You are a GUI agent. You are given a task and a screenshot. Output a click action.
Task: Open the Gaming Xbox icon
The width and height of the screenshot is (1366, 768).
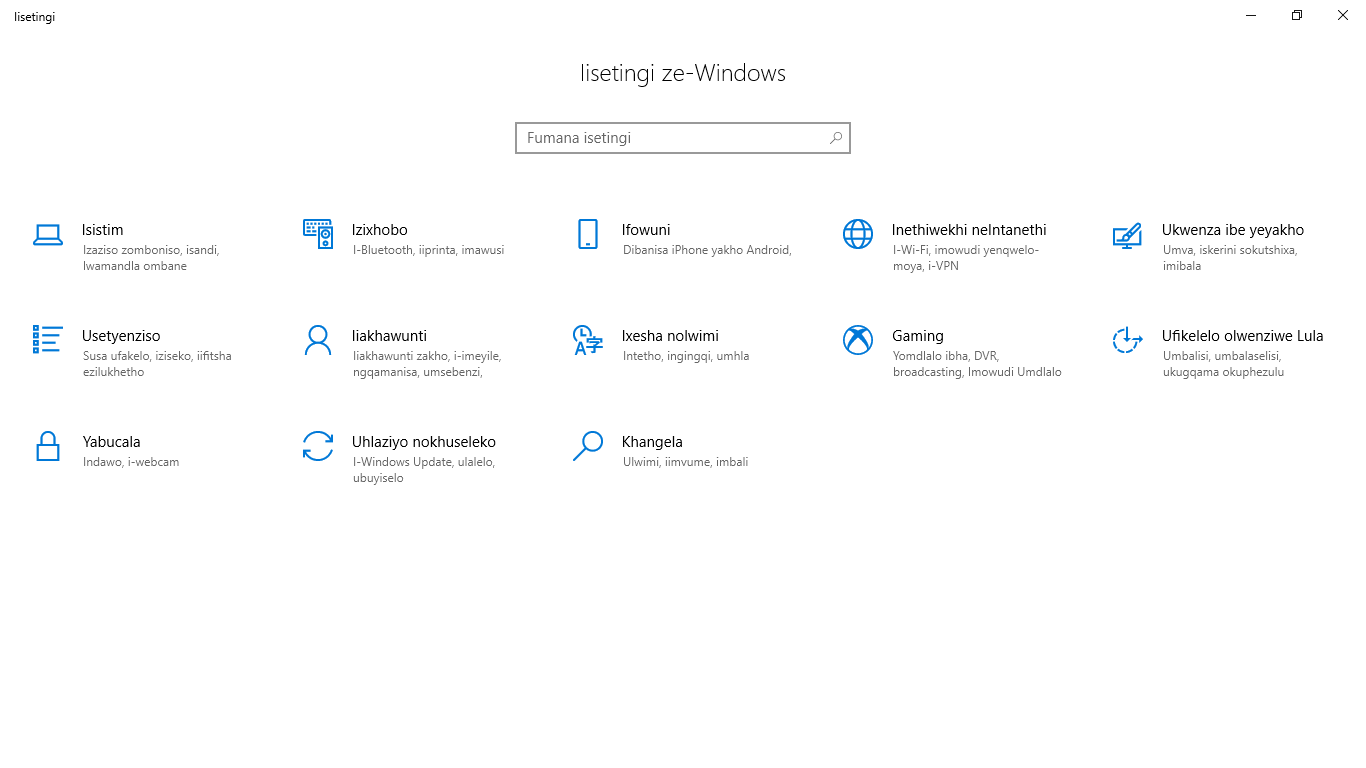click(858, 340)
